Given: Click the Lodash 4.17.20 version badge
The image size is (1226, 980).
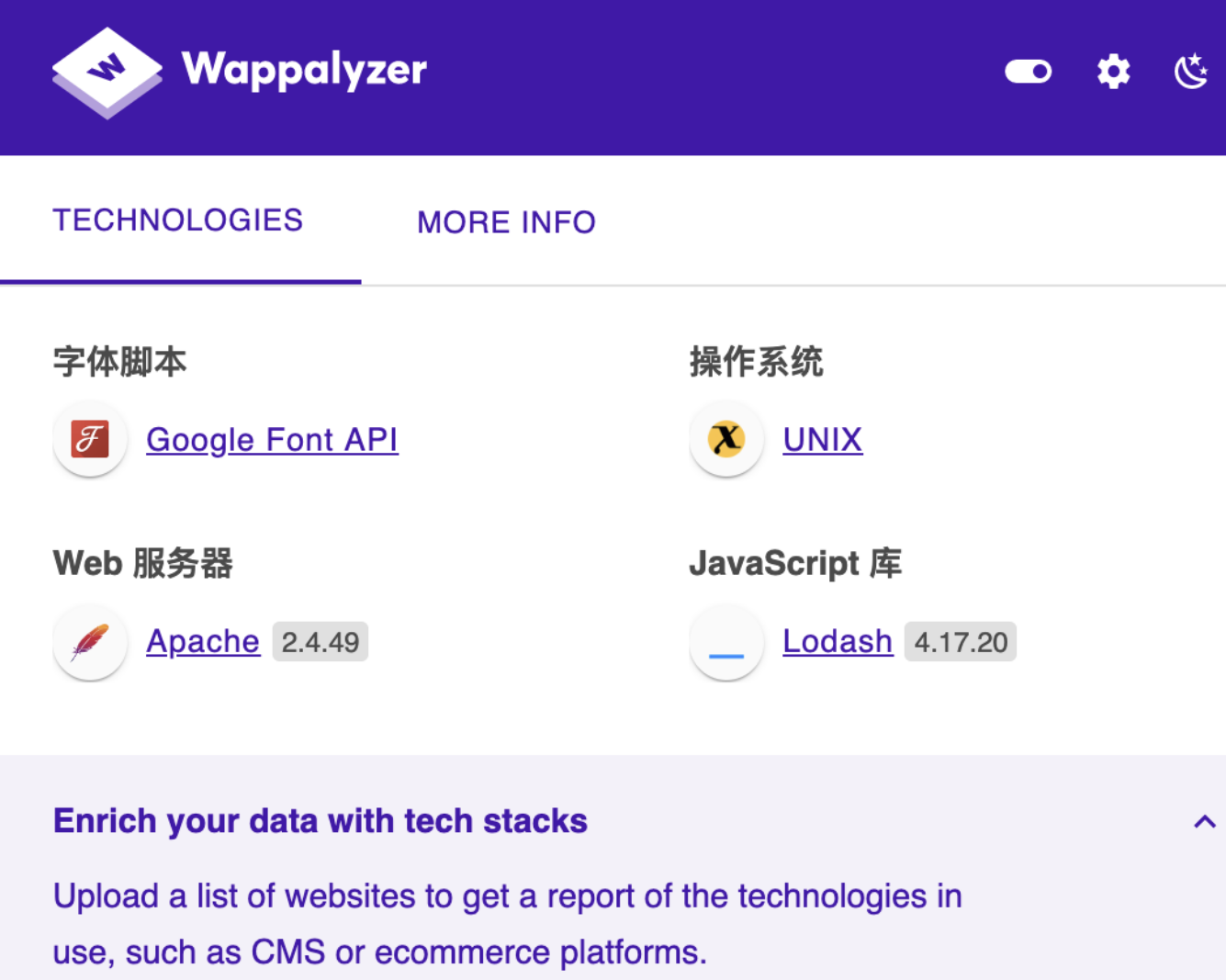Looking at the screenshot, I should tap(961, 642).
